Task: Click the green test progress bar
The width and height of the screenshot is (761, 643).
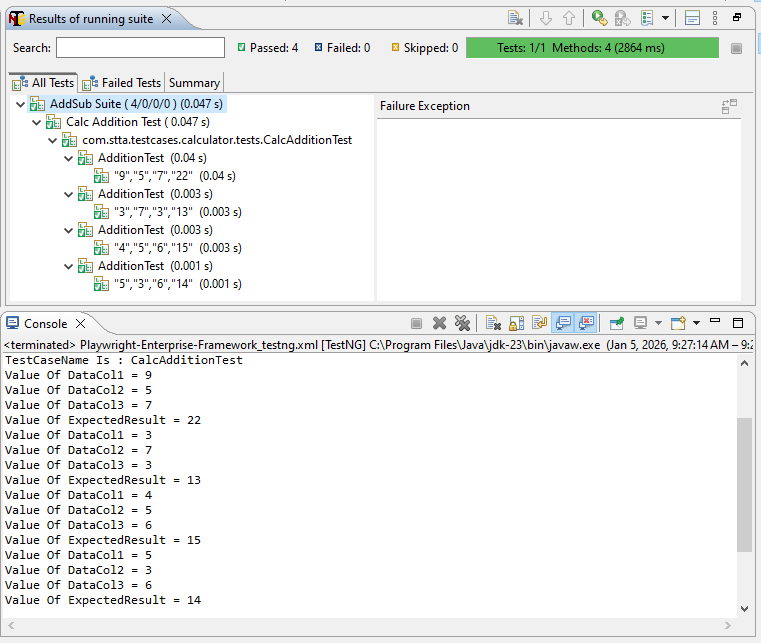Action: coord(592,48)
